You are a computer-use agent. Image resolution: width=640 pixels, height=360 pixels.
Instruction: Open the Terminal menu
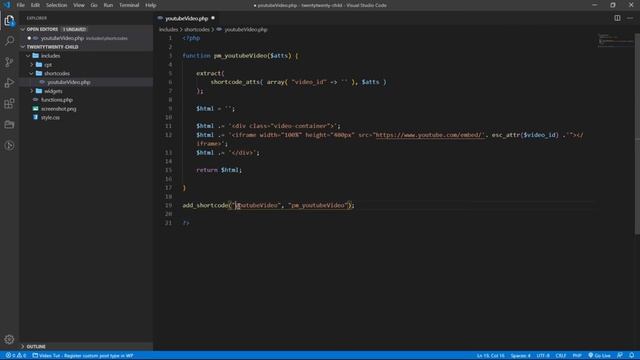pyautogui.click(x=129, y=5)
